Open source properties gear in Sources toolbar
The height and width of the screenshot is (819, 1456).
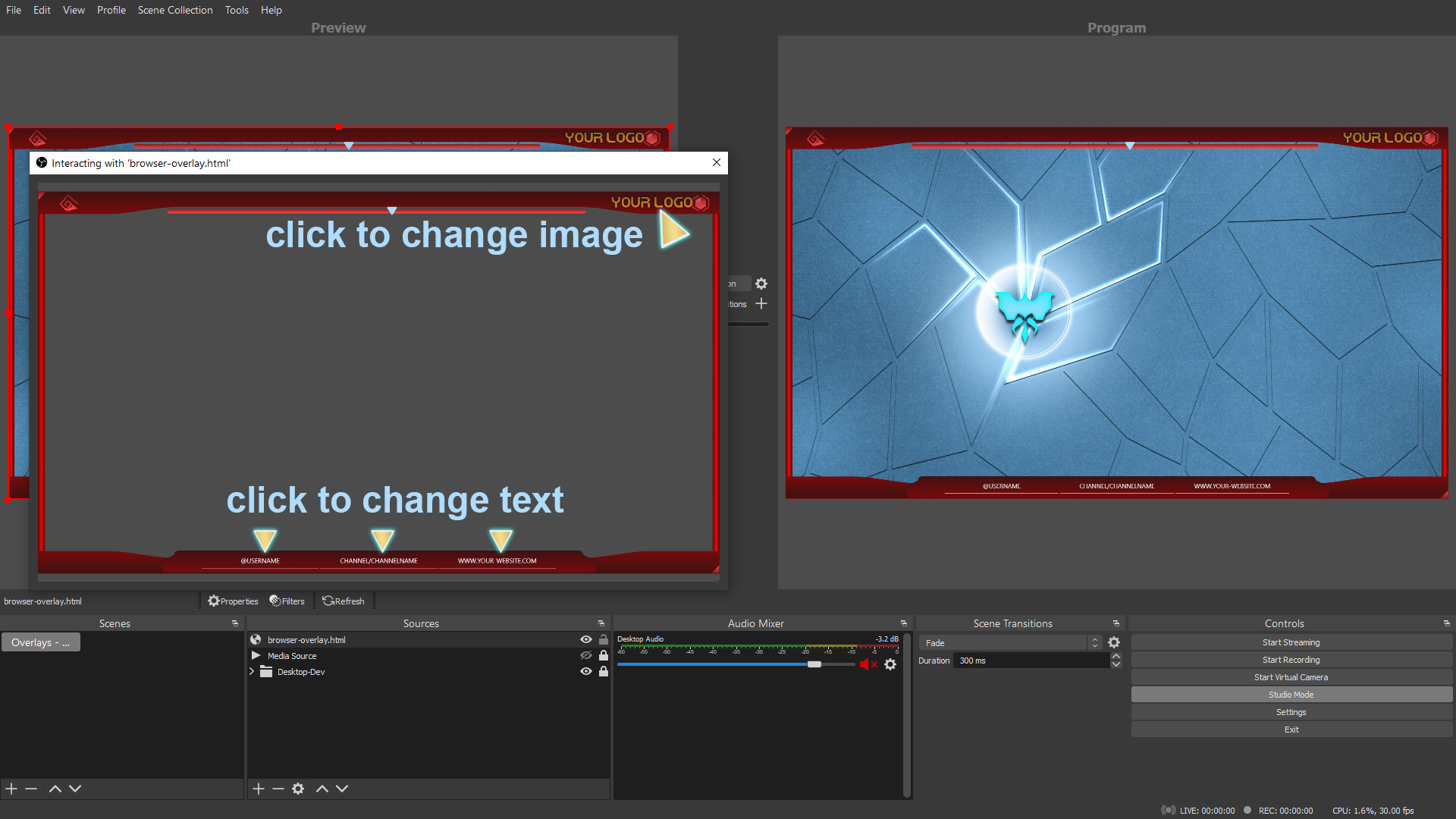click(x=298, y=789)
